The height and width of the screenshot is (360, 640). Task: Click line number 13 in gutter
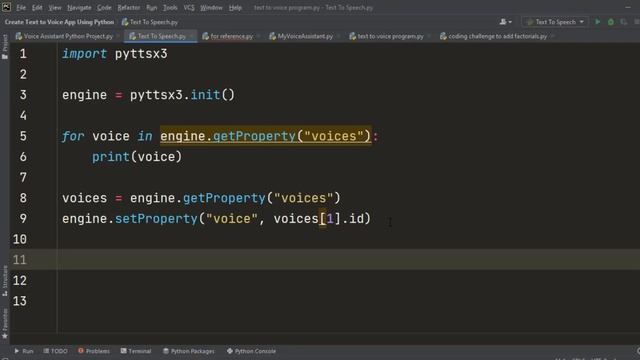click(20, 301)
